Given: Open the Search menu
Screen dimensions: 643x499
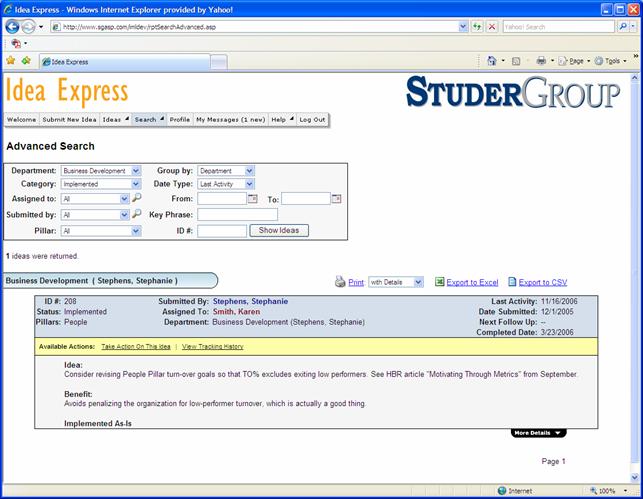Looking at the screenshot, I should 149,120.
